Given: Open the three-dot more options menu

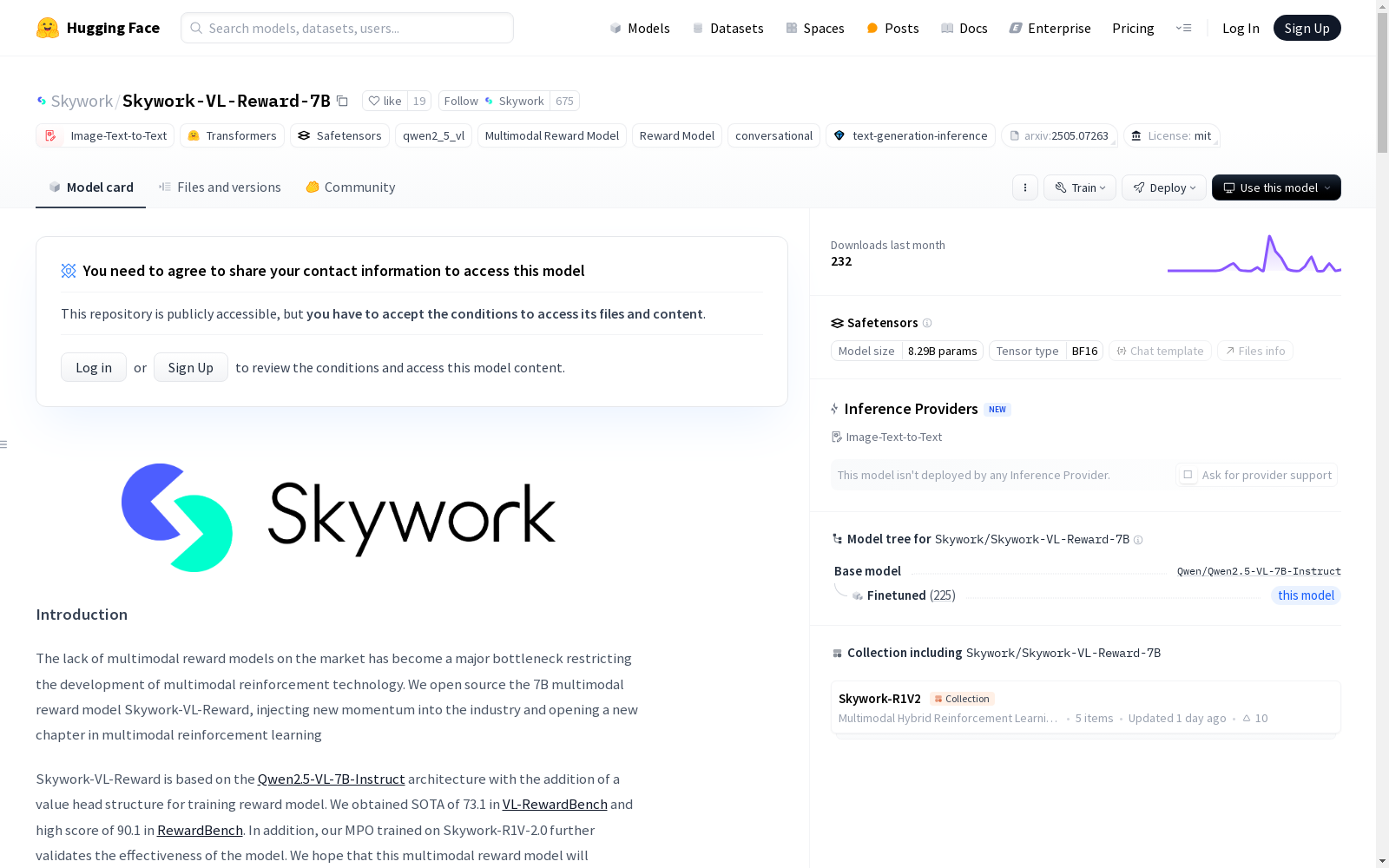Looking at the screenshot, I should pos(1025,187).
